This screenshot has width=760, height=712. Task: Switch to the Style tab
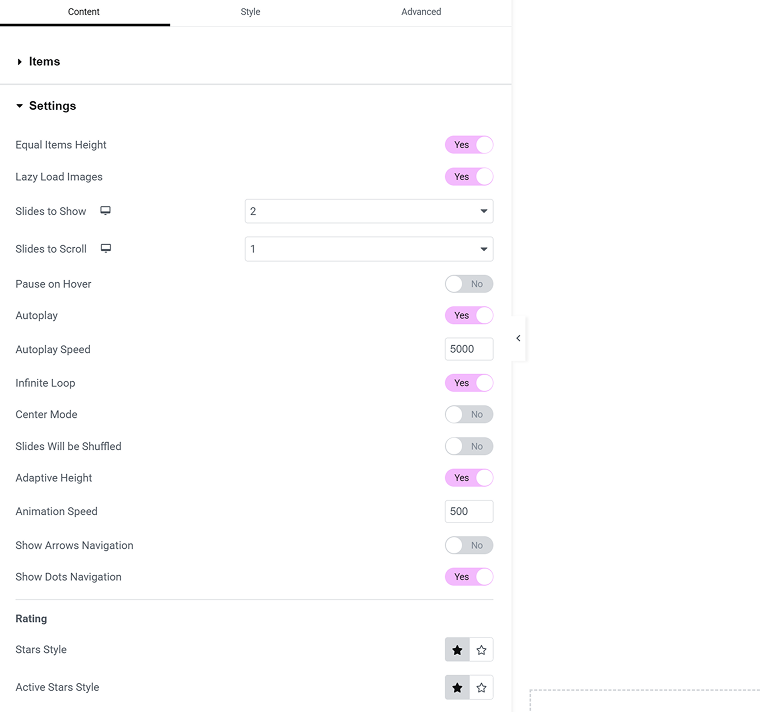[x=250, y=12]
